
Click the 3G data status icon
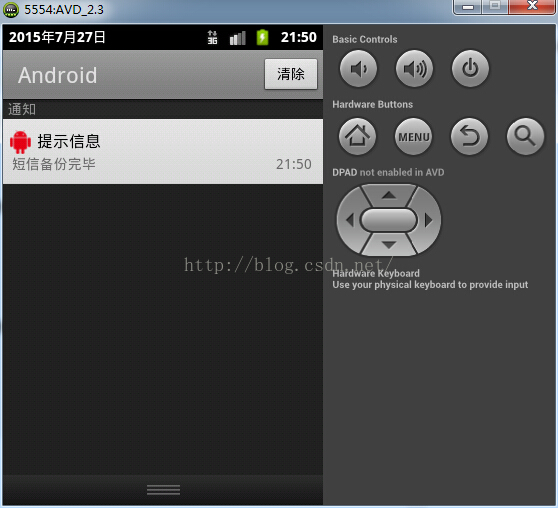(212, 37)
